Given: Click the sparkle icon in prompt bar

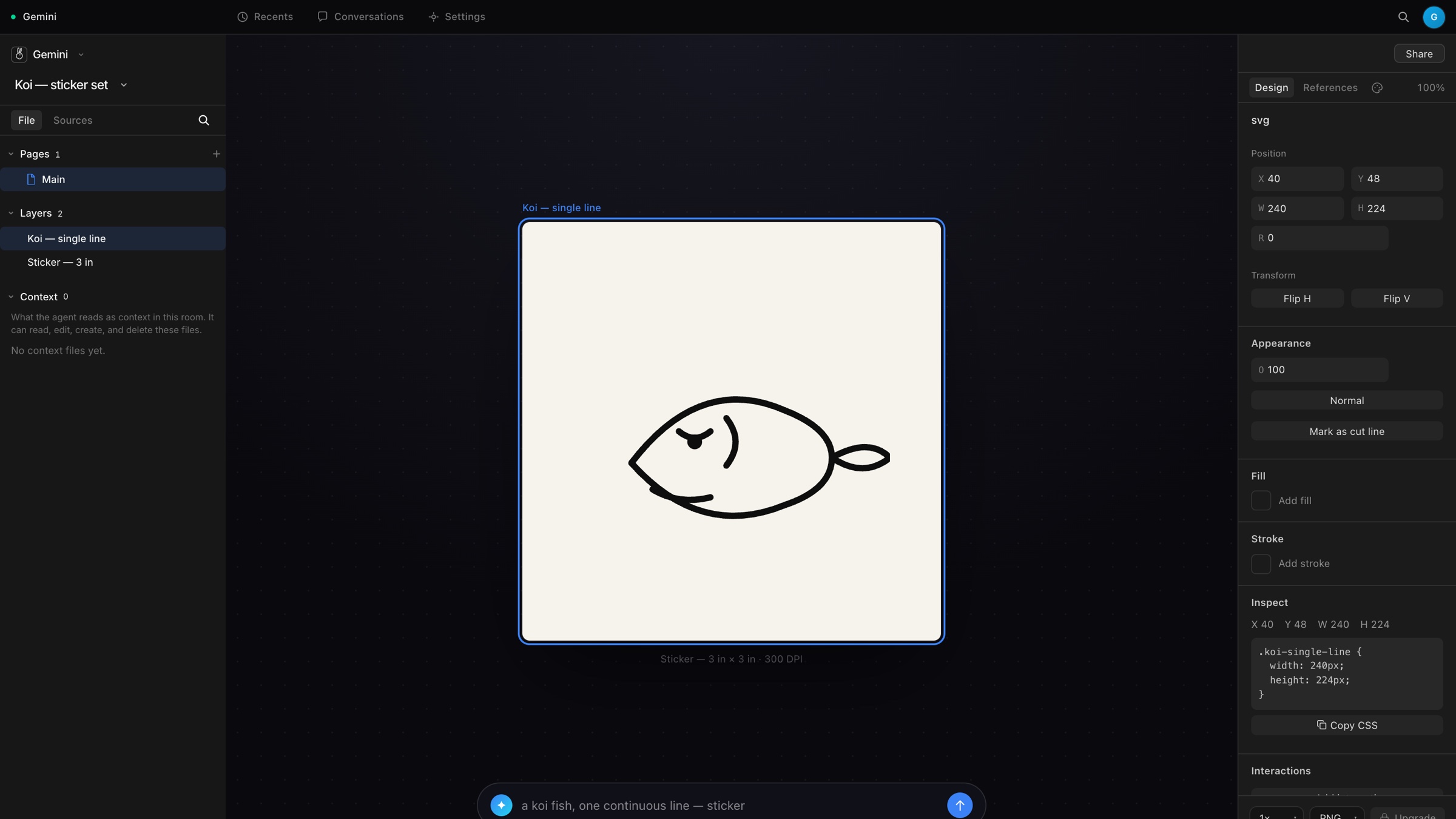Looking at the screenshot, I should 501,805.
